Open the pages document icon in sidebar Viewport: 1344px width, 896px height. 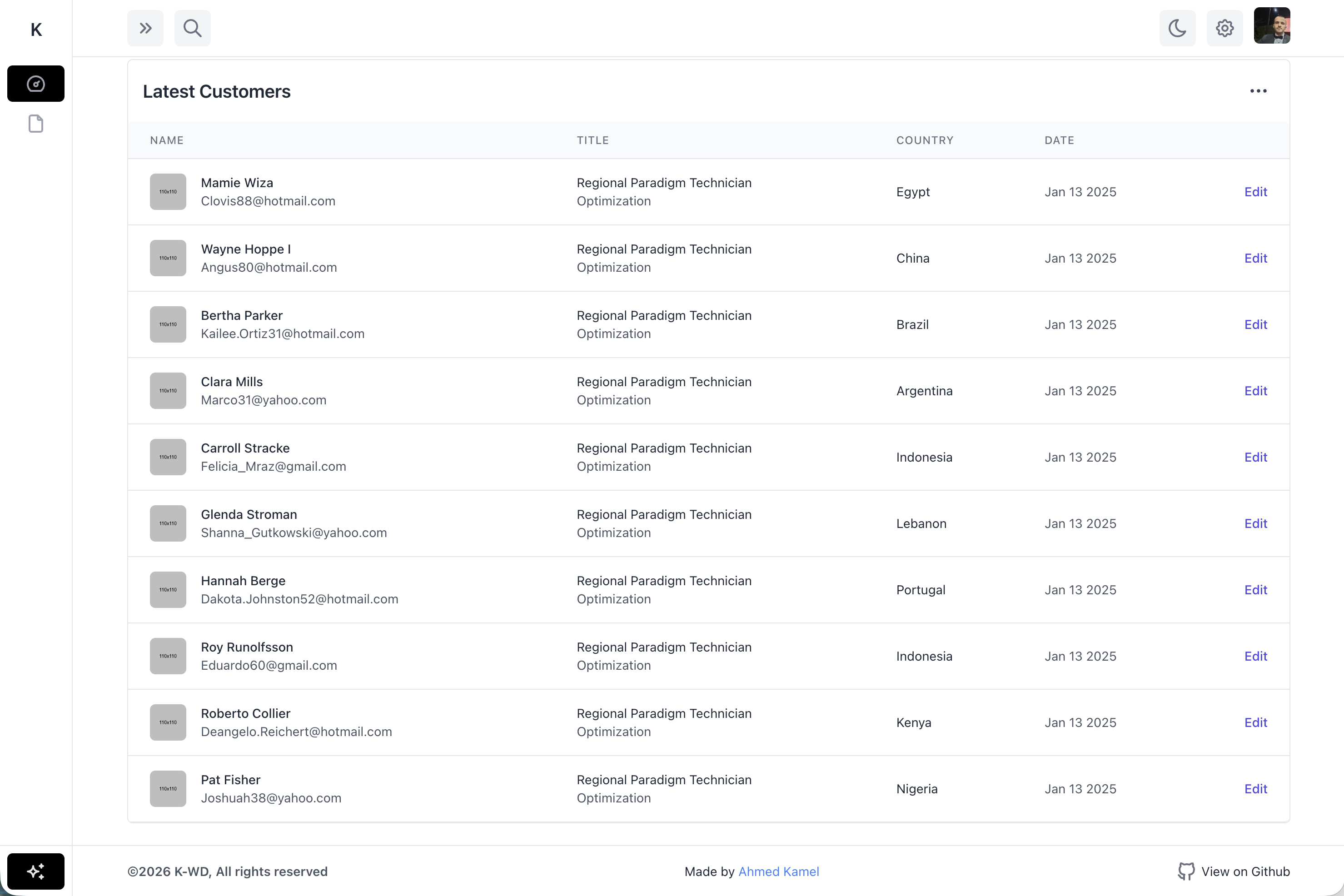(x=36, y=124)
